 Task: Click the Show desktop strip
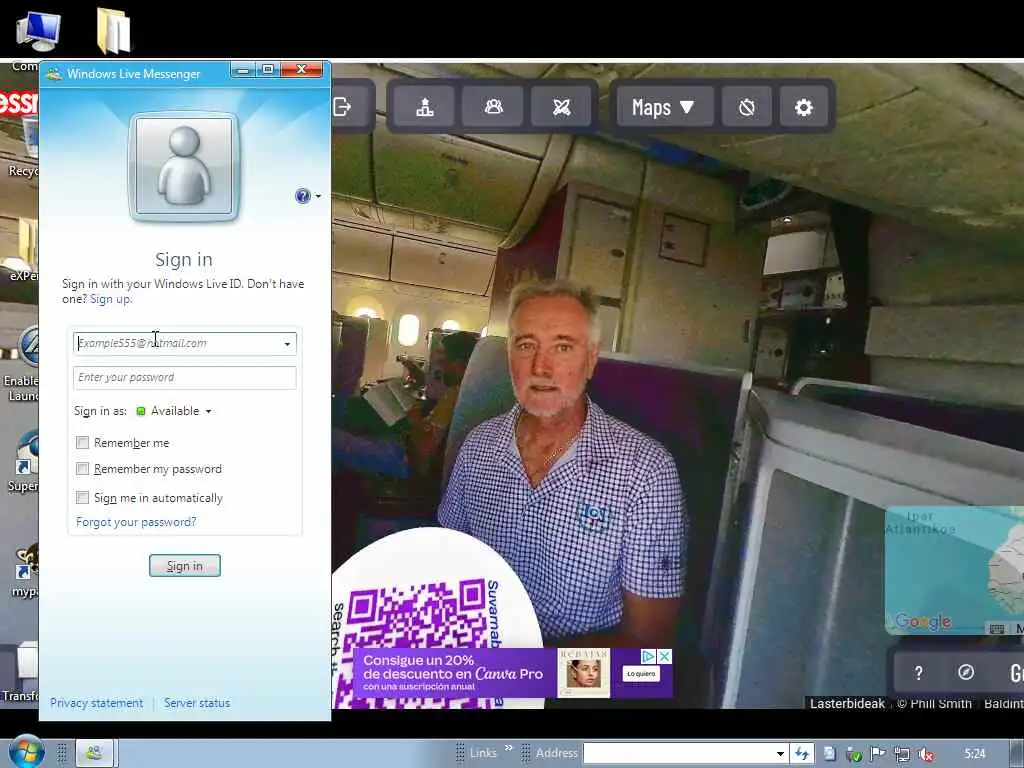click(x=1018, y=754)
